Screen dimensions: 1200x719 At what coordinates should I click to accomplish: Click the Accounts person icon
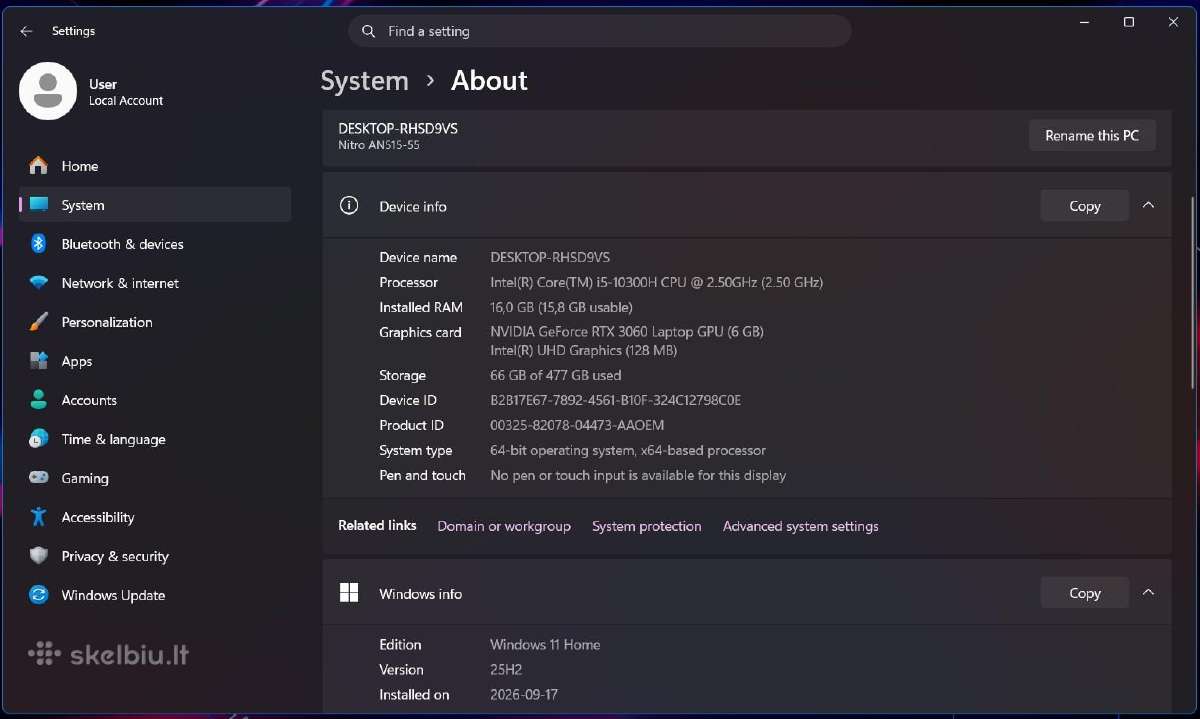click(x=38, y=400)
